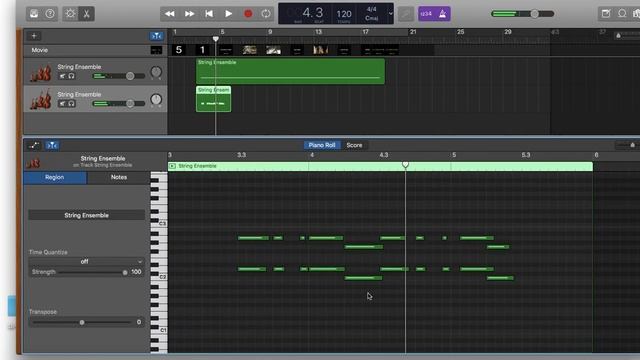Open the Library panel
The height and width of the screenshot is (360, 640).
tap(34, 13)
